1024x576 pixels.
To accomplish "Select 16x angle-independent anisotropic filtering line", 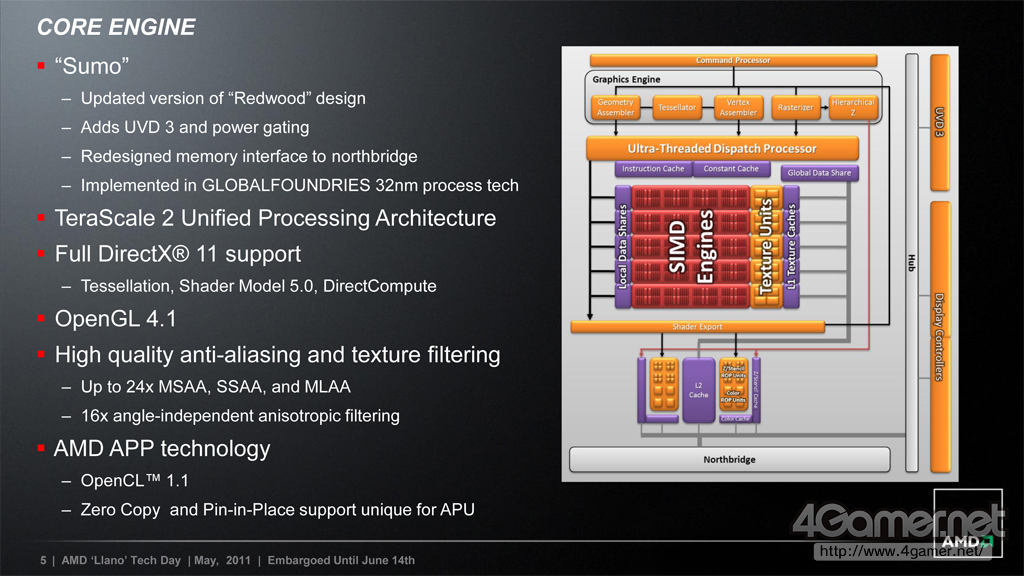I will click(240, 416).
